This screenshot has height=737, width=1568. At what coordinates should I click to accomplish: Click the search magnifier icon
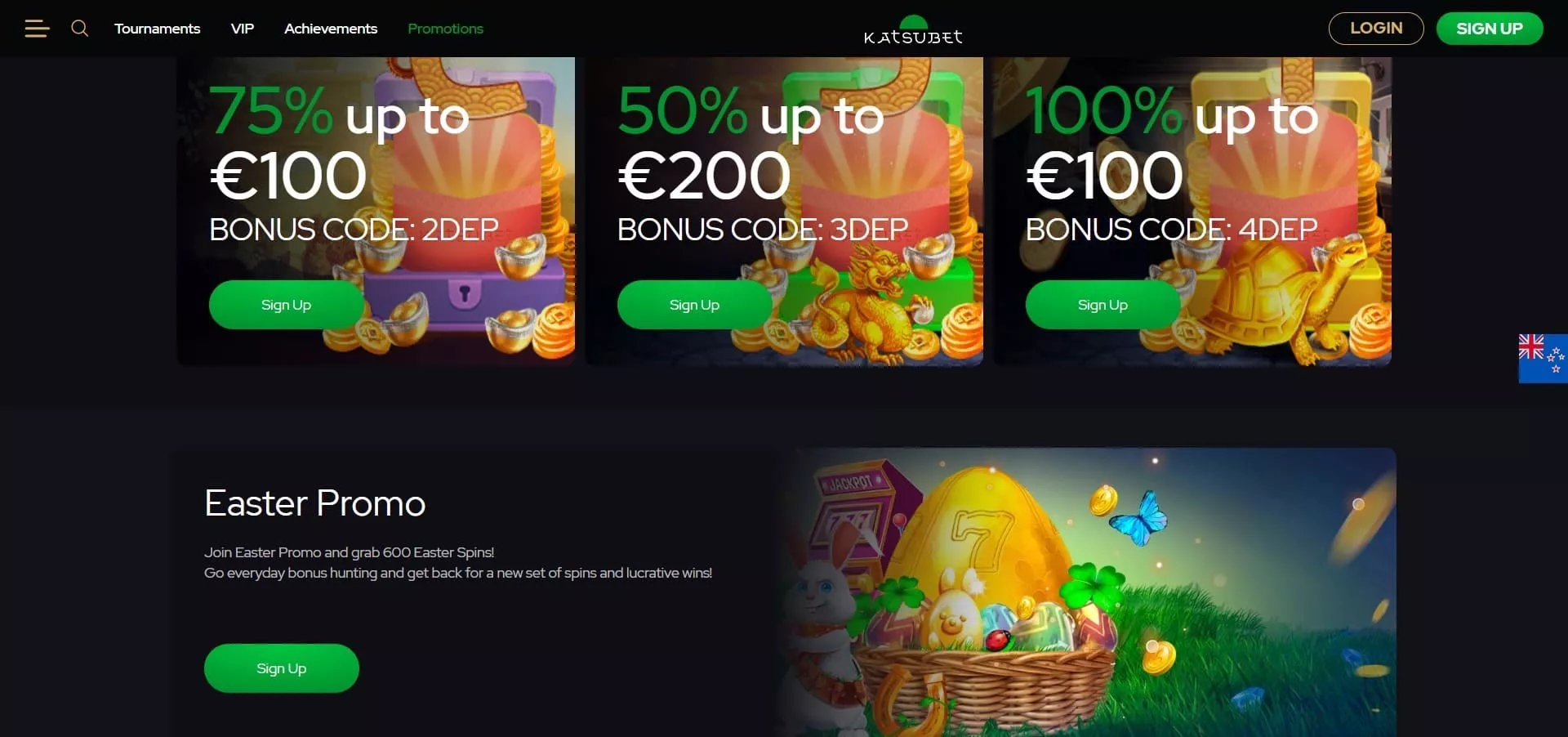click(x=79, y=29)
